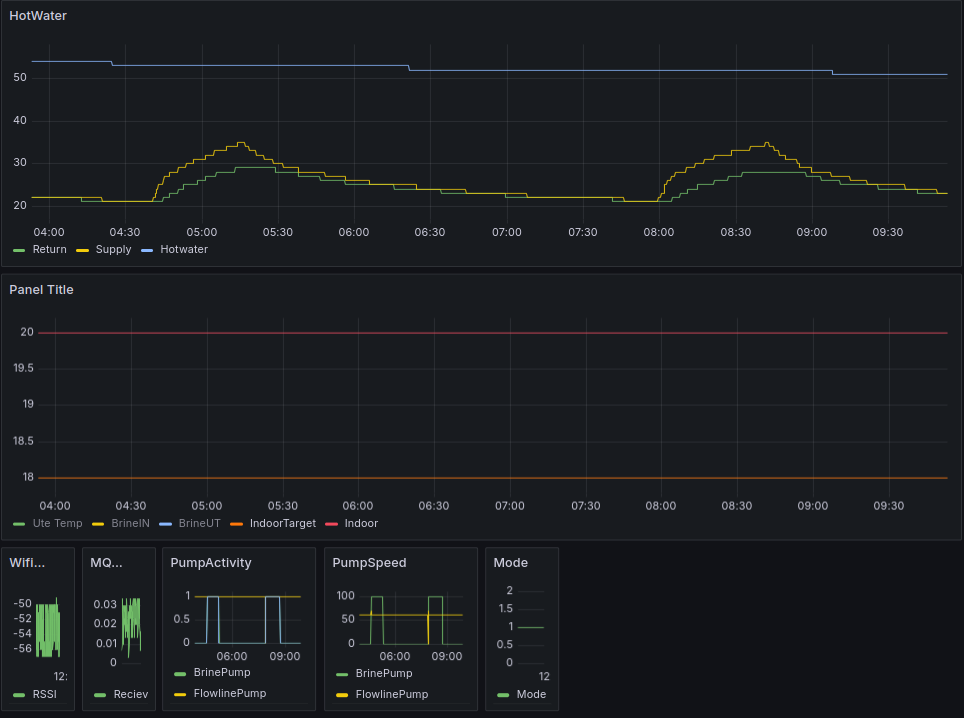The image size is (964, 718).
Task: Open the Wifi panel title menu
Action: click(27, 562)
